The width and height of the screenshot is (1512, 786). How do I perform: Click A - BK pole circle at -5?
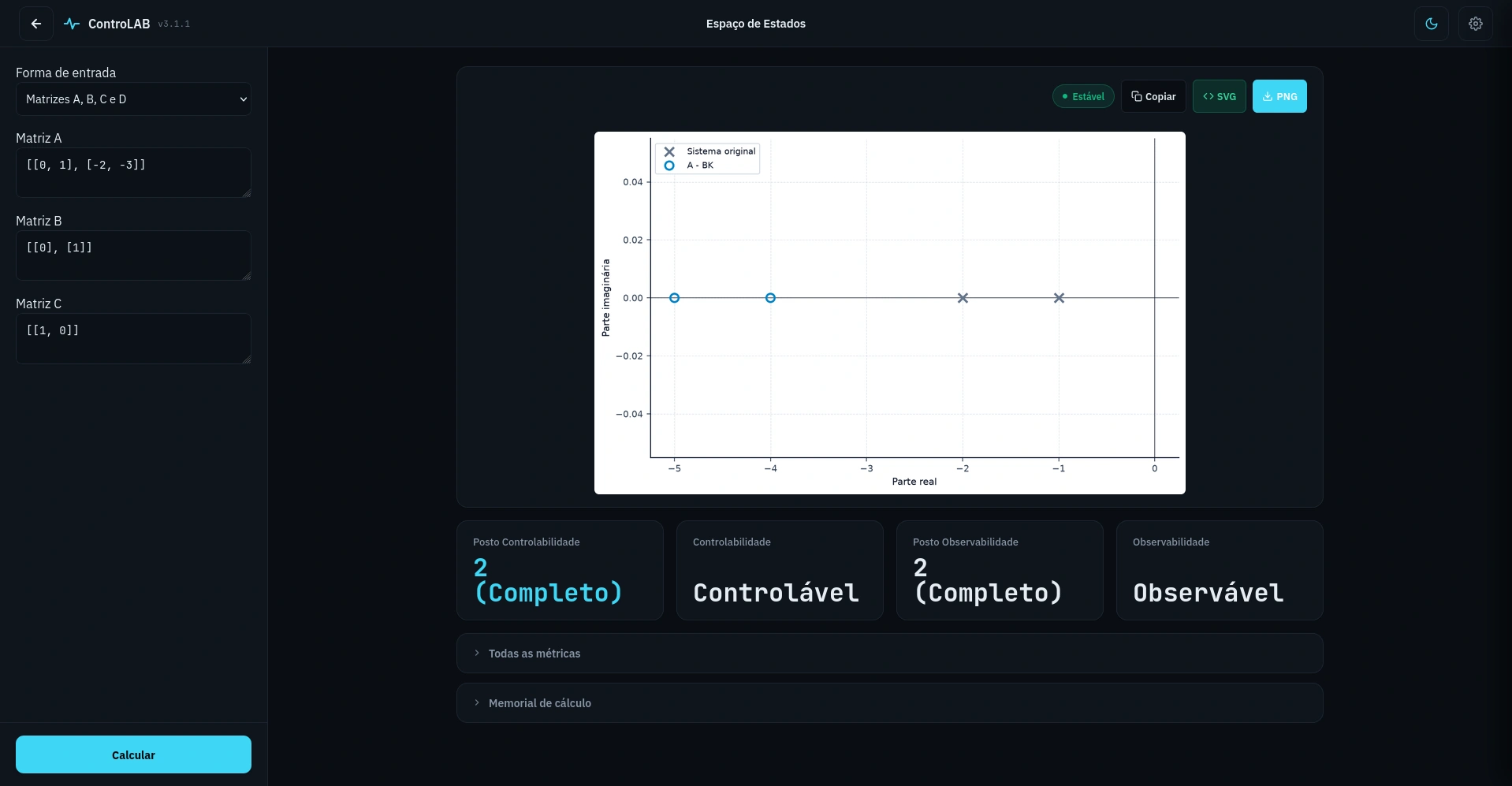tap(674, 298)
